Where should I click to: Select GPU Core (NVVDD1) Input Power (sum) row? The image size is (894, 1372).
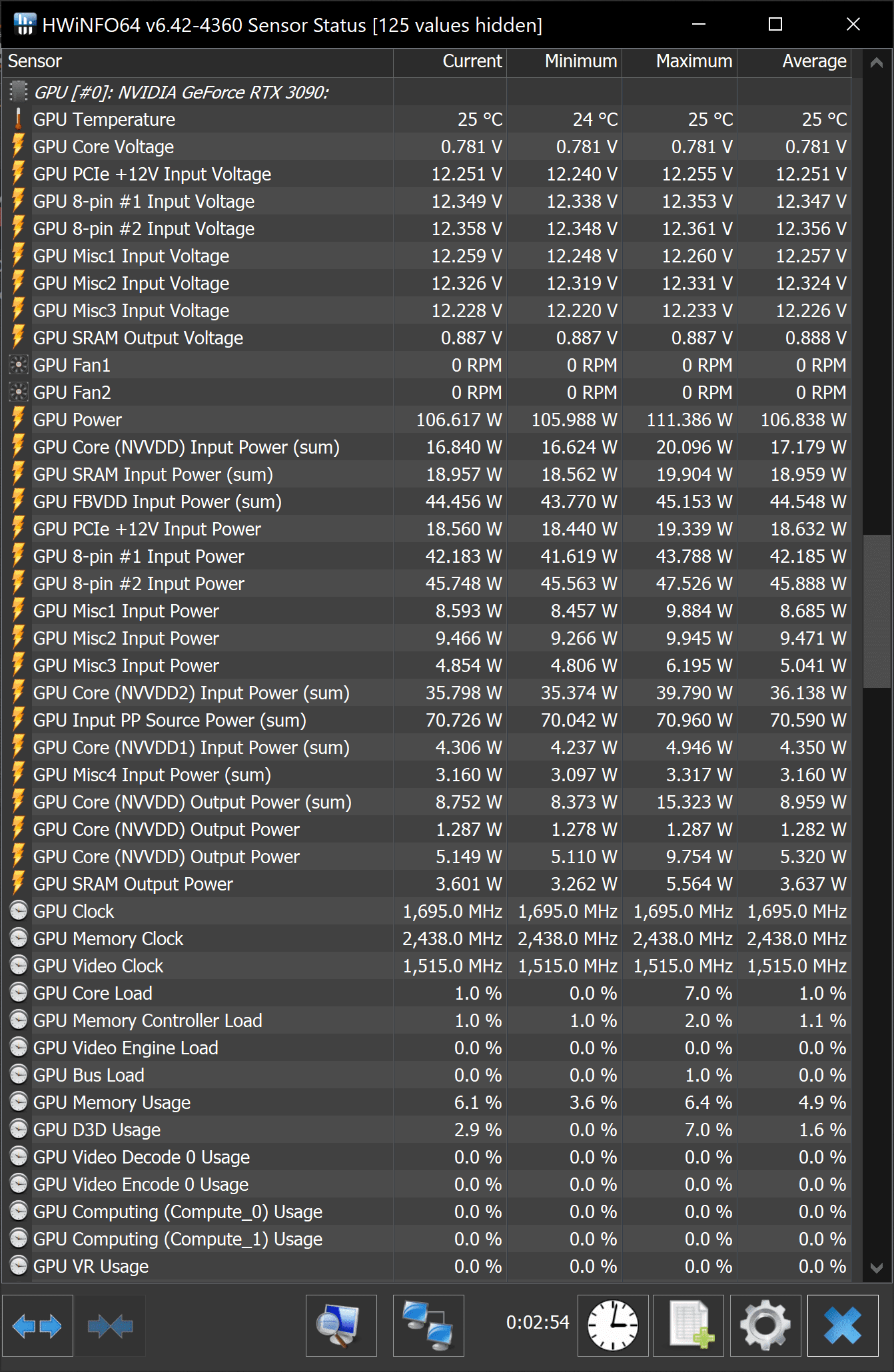[426, 747]
